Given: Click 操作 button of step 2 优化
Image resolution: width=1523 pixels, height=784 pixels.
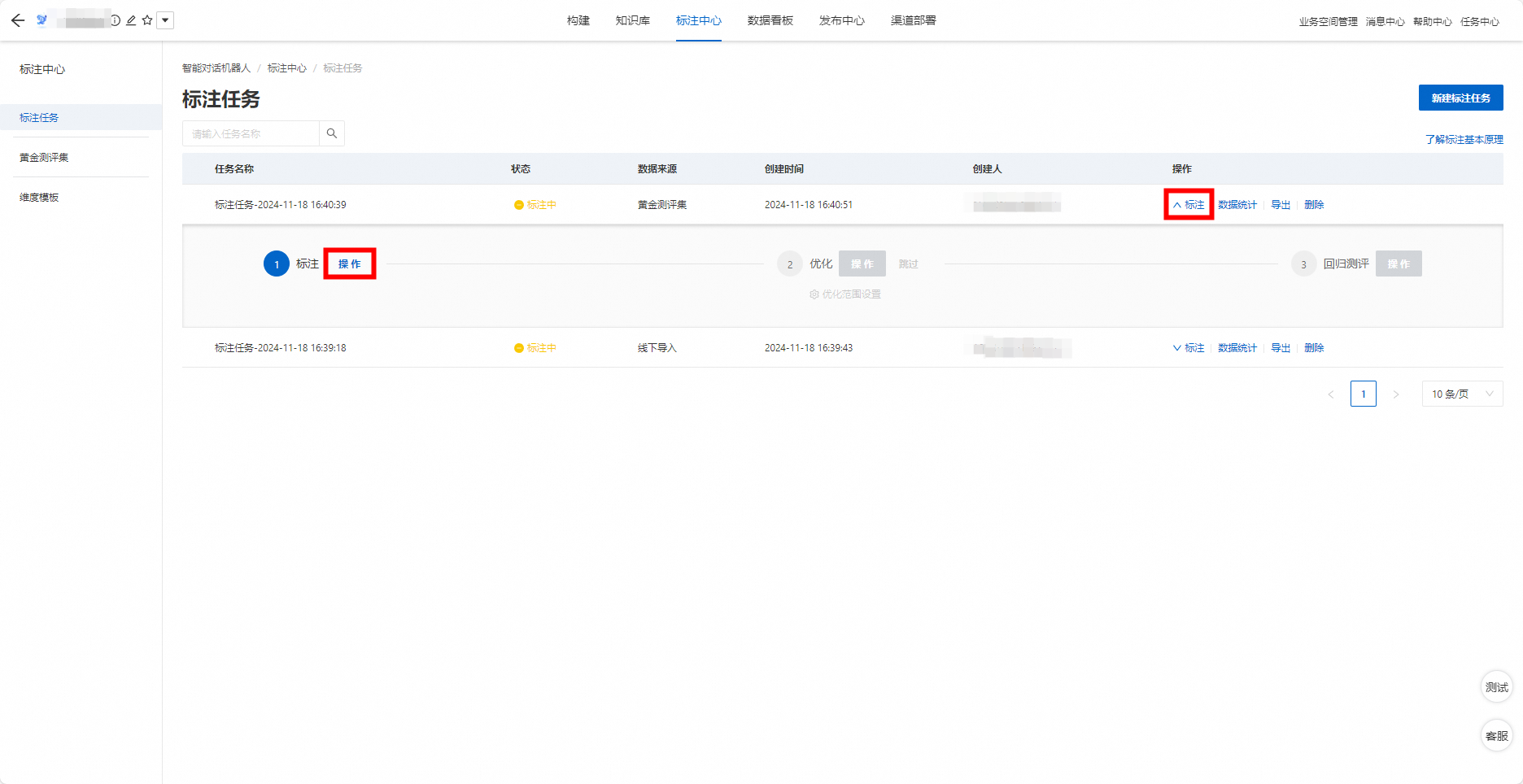Looking at the screenshot, I should [862, 264].
